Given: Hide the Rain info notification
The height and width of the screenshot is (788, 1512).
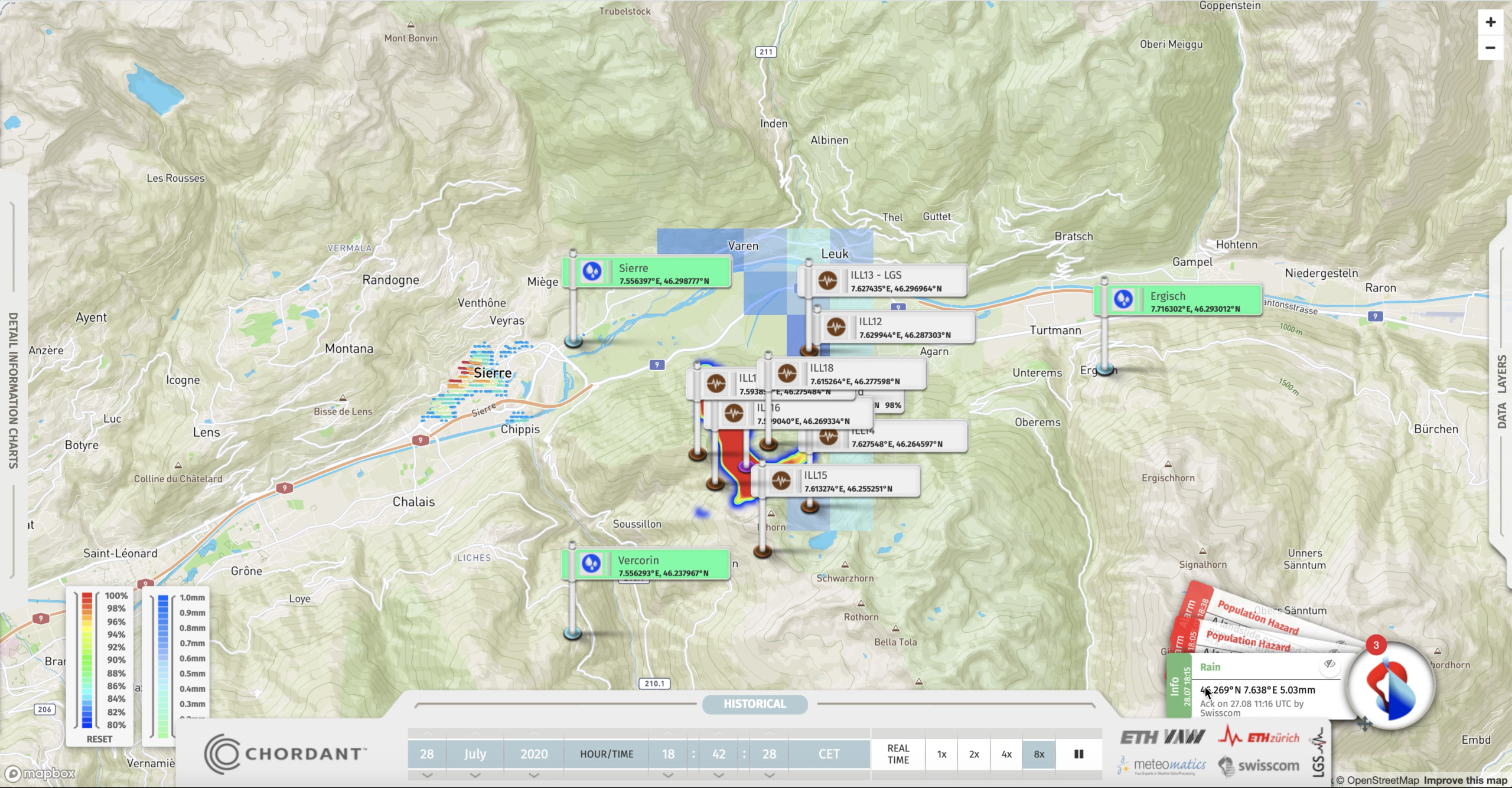Looking at the screenshot, I should coord(1329,664).
